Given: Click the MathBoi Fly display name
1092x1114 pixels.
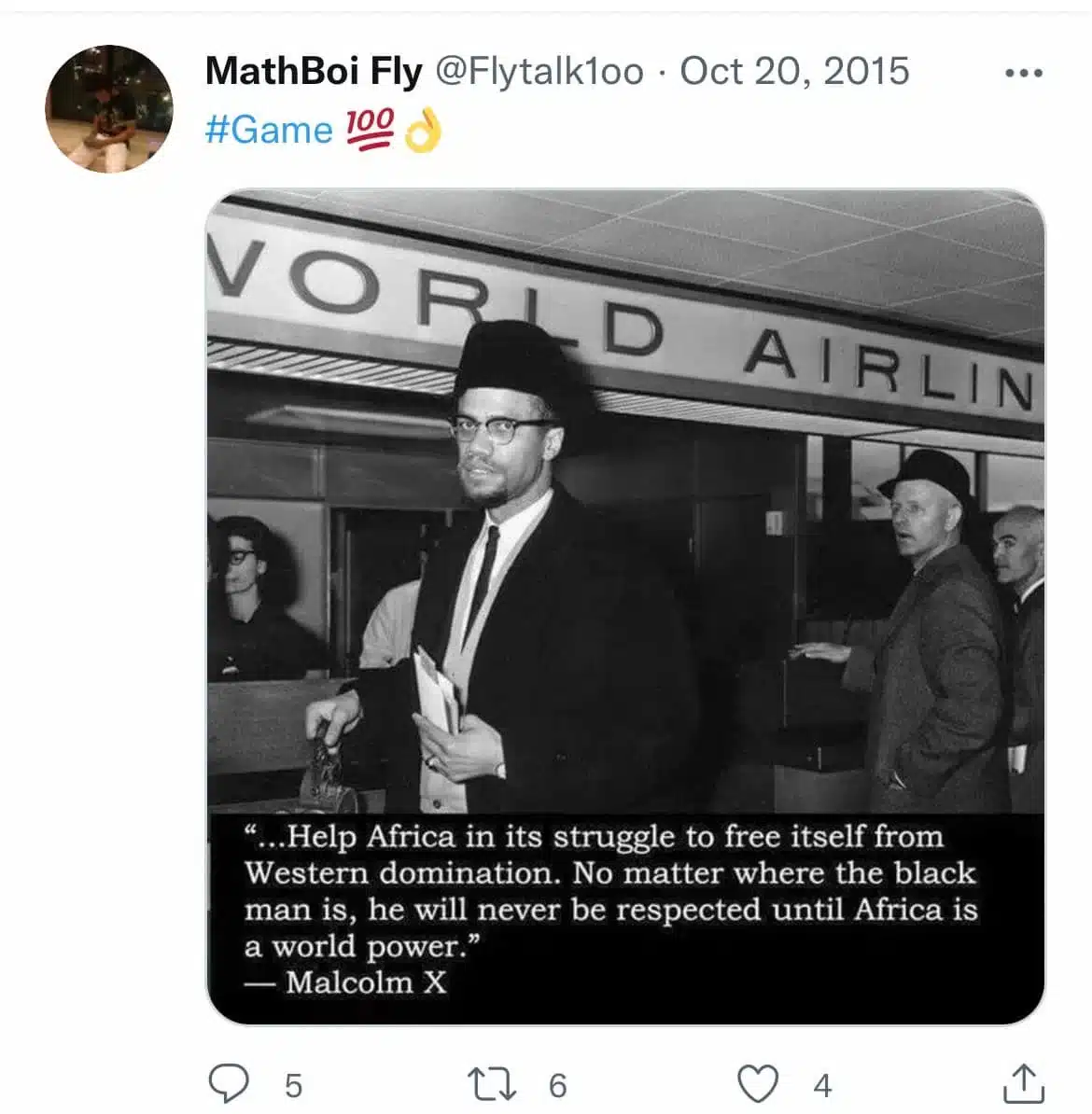Looking at the screenshot, I should 314,71.
